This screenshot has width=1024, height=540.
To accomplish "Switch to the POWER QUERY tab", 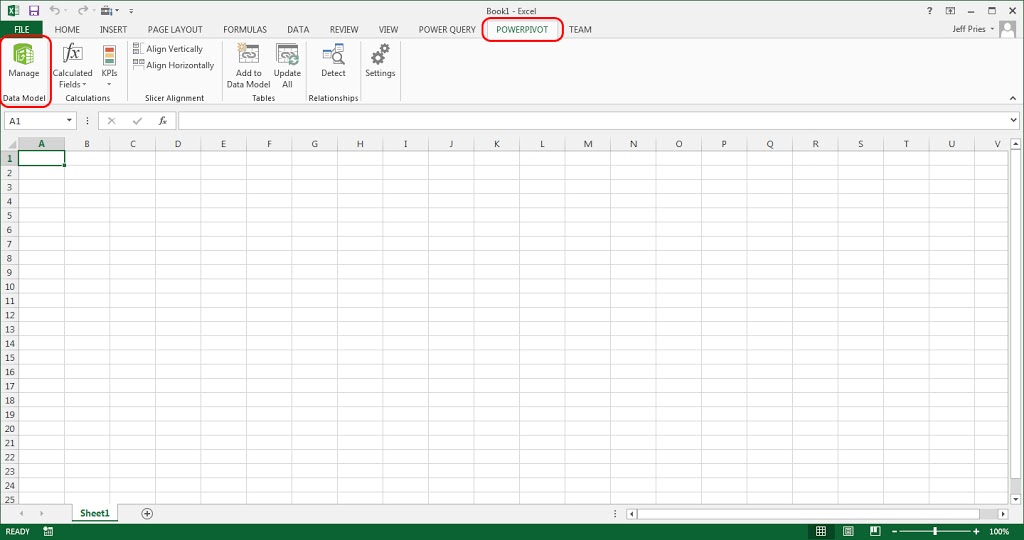I will point(447,30).
